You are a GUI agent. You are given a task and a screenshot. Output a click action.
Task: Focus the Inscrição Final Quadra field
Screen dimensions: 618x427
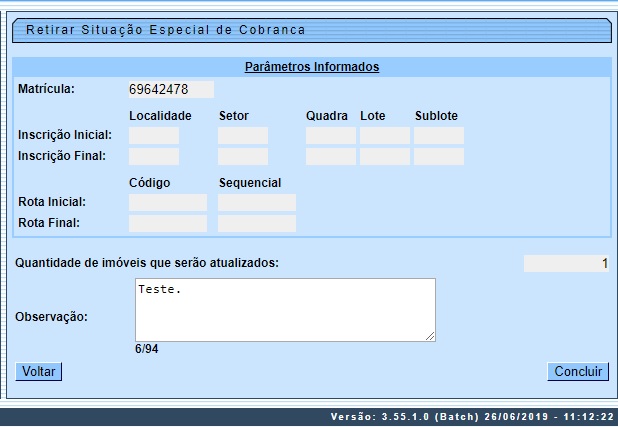coord(331,156)
